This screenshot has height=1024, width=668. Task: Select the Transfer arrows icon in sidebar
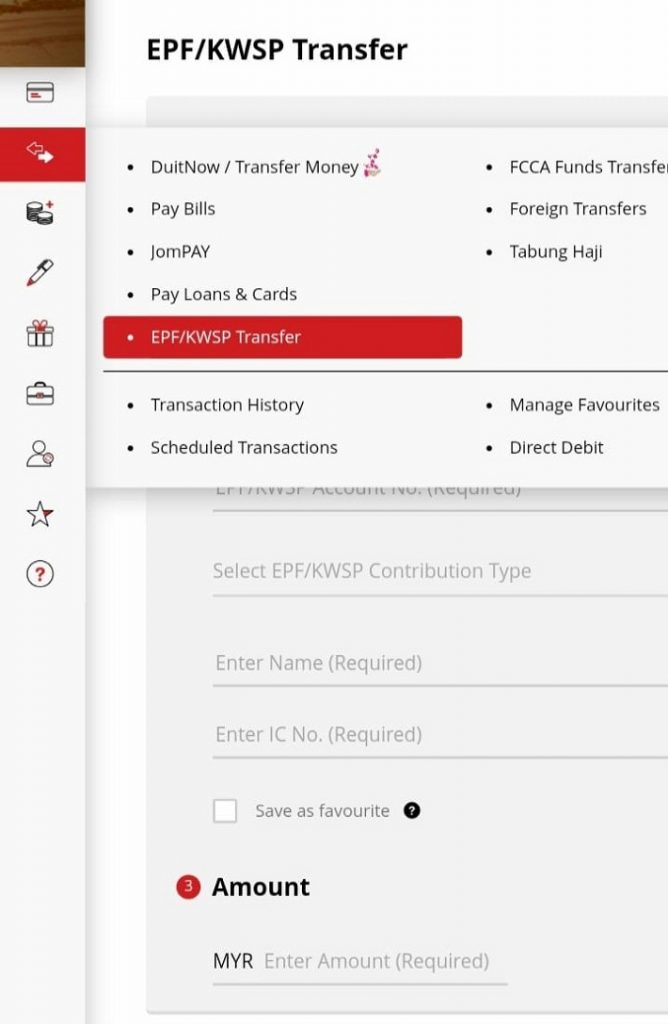point(42,154)
